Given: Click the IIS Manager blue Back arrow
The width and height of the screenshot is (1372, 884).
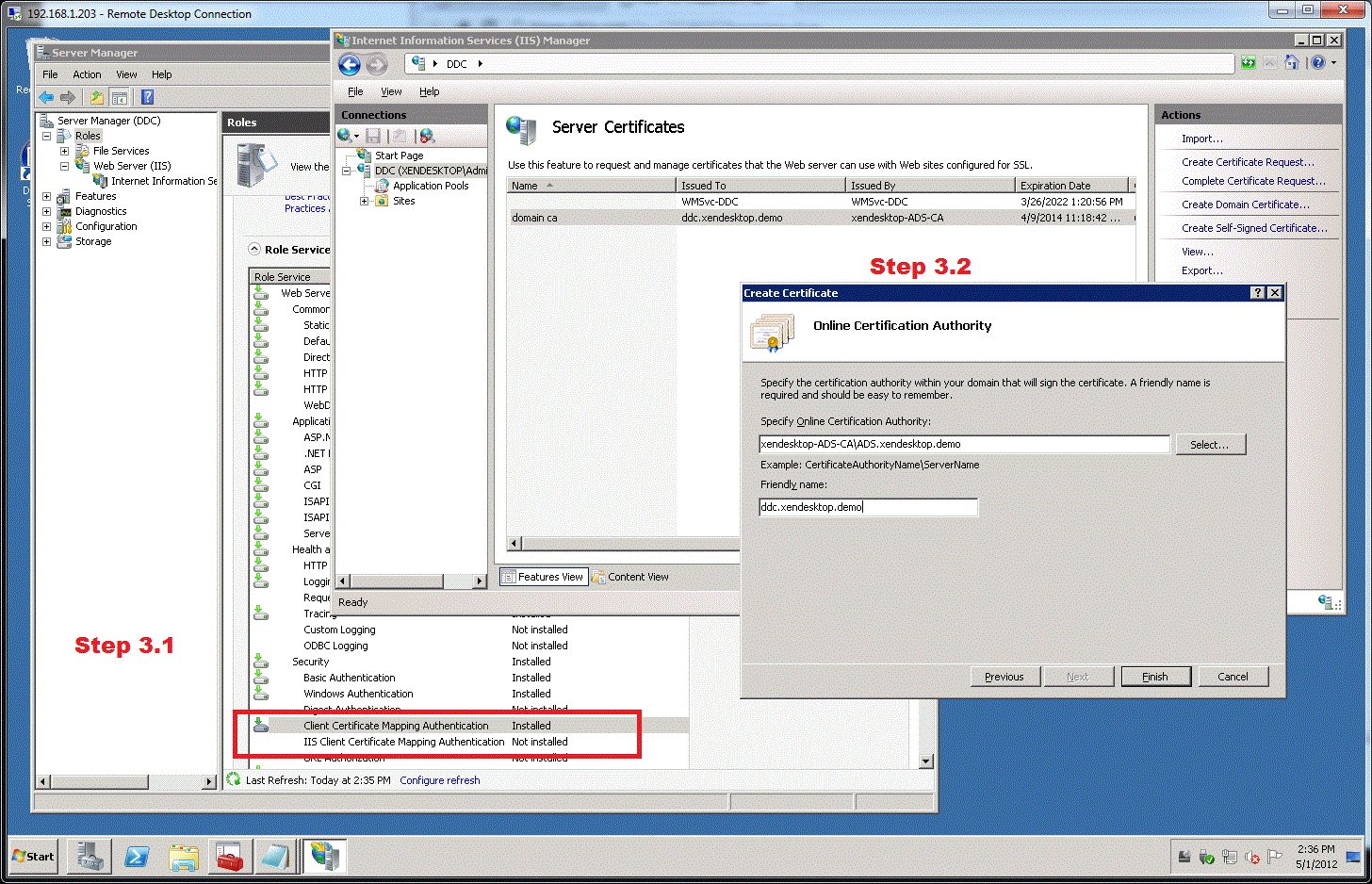Looking at the screenshot, I should point(350,64).
